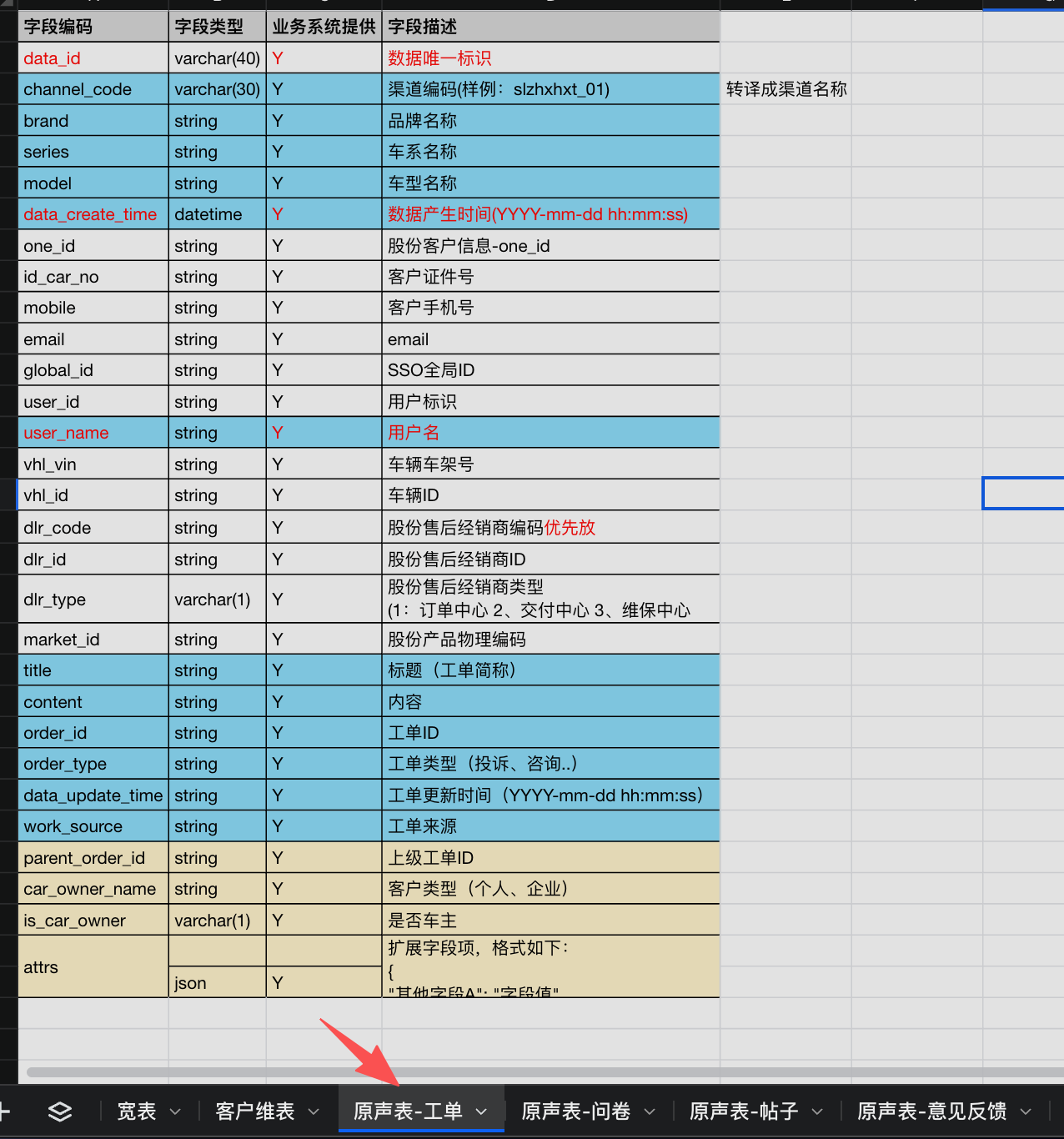Click the dlr_type description cell

point(550,599)
